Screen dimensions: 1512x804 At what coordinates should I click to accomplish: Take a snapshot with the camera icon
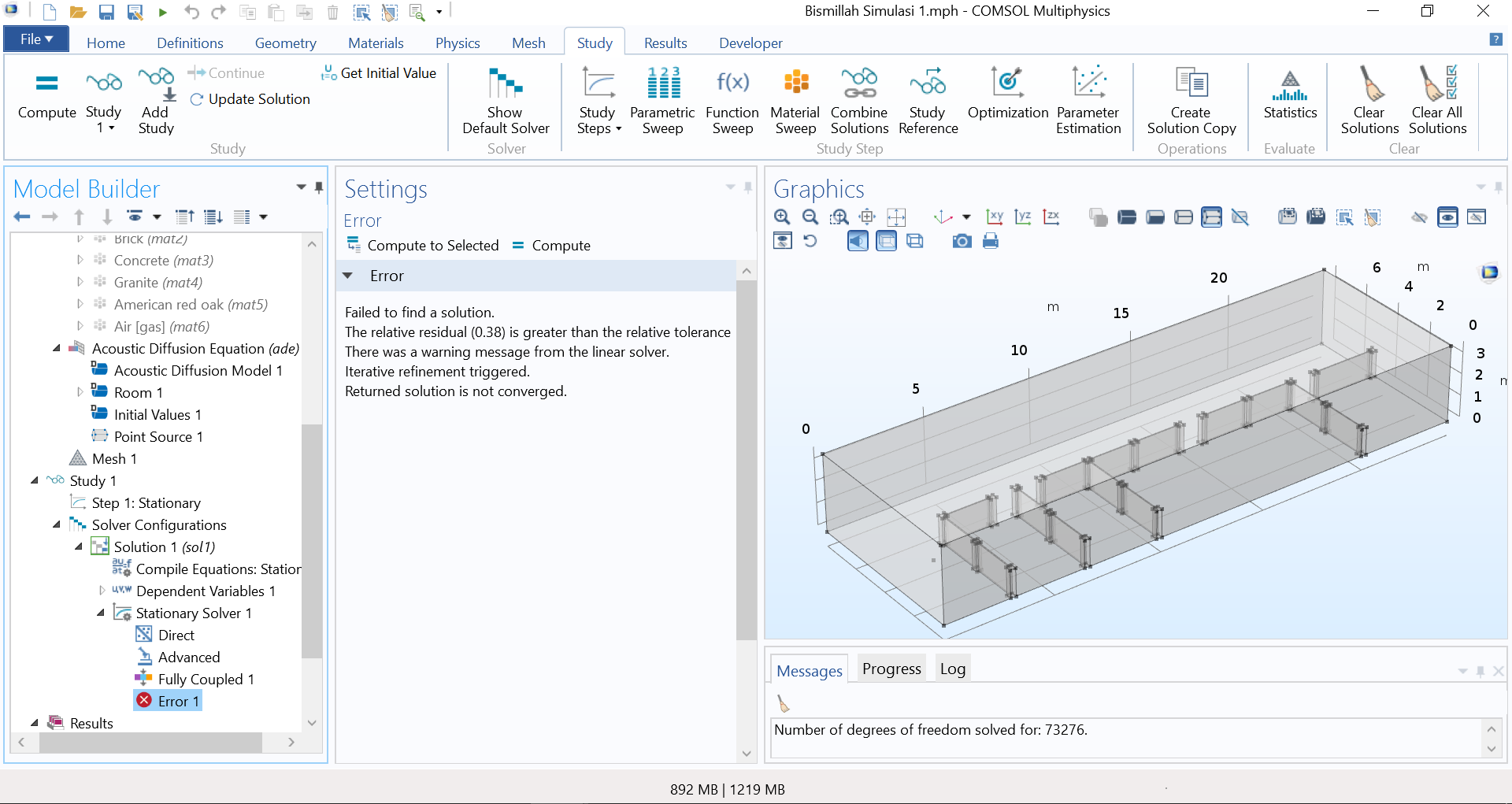click(x=962, y=242)
